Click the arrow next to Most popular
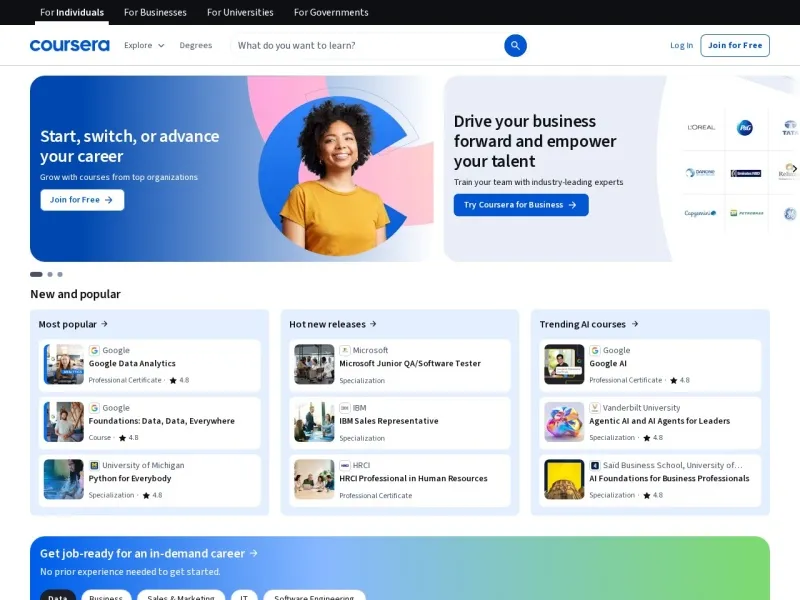 tap(105, 324)
